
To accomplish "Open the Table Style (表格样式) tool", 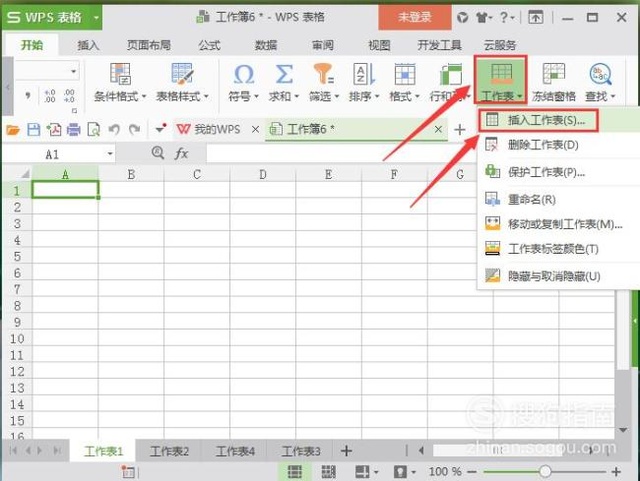I will pos(182,82).
